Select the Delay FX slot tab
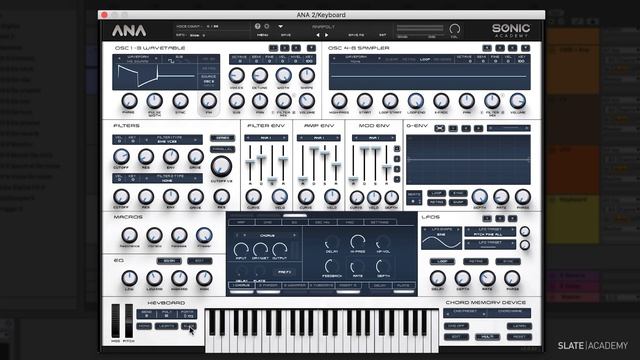Image resolution: width=640 pixels, height=360 pixels. point(380,286)
